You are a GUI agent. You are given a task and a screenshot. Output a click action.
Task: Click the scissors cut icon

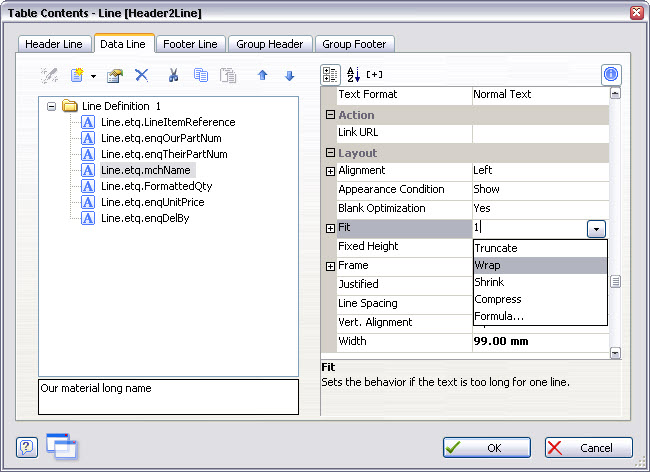click(x=173, y=75)
